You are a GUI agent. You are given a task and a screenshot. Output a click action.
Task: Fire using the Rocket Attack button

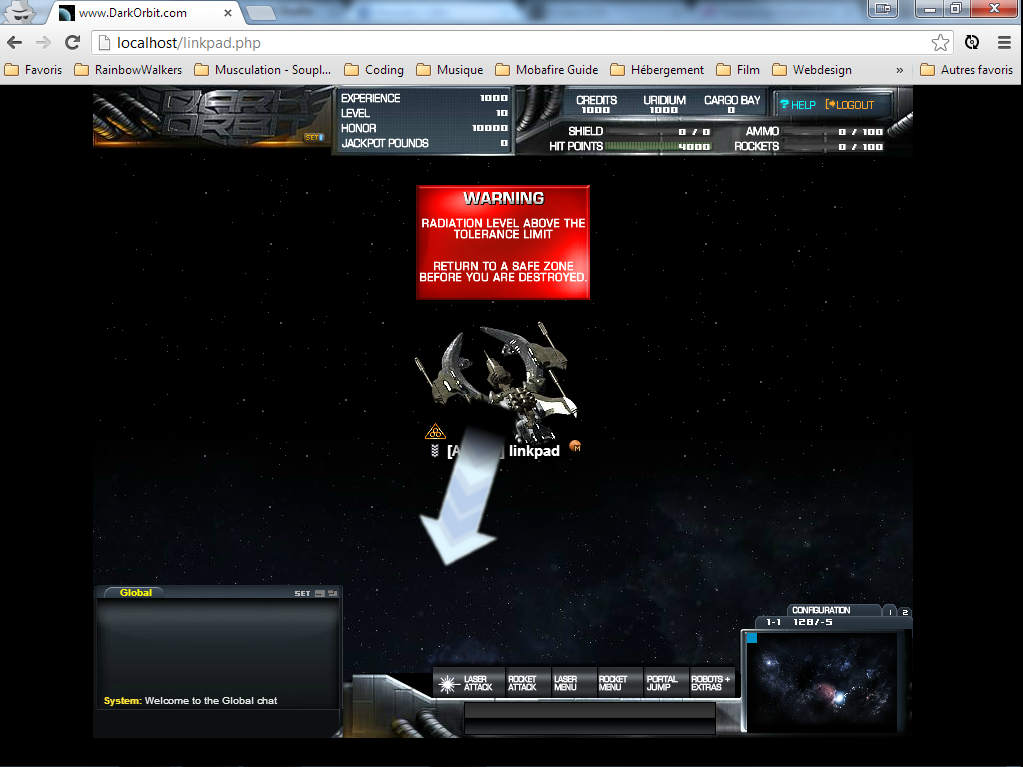[x=522, y=683]
